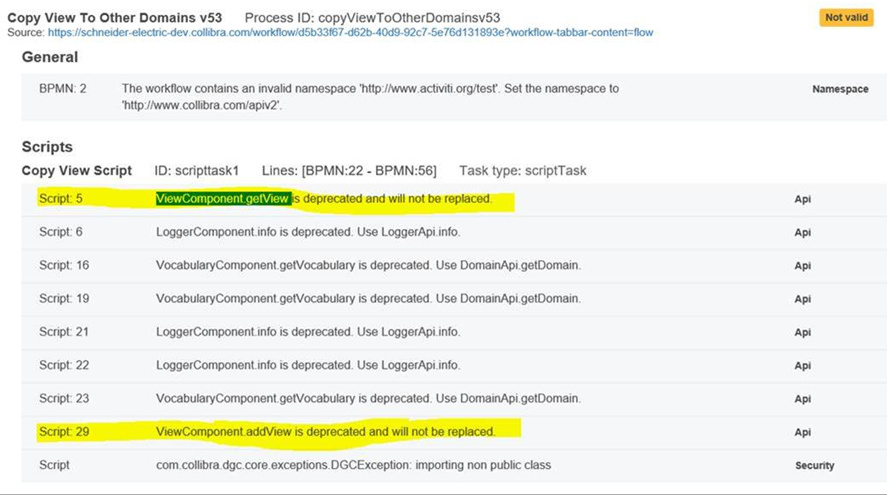Click the Scripts section heading
Image resolution: width=887 pixels, height=500 pixels.
(47, 147)
